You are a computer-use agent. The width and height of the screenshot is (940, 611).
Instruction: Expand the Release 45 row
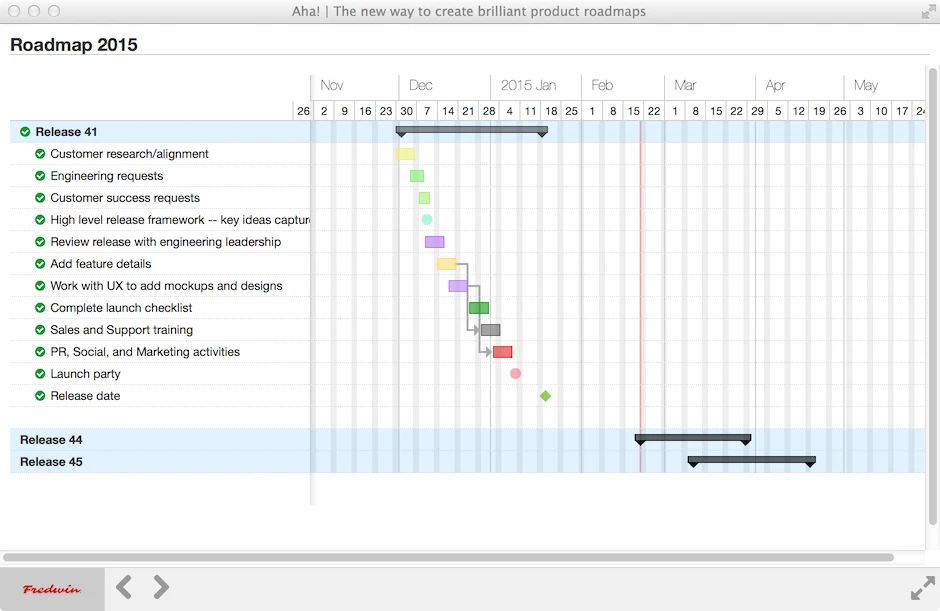(x=51, y=462)
